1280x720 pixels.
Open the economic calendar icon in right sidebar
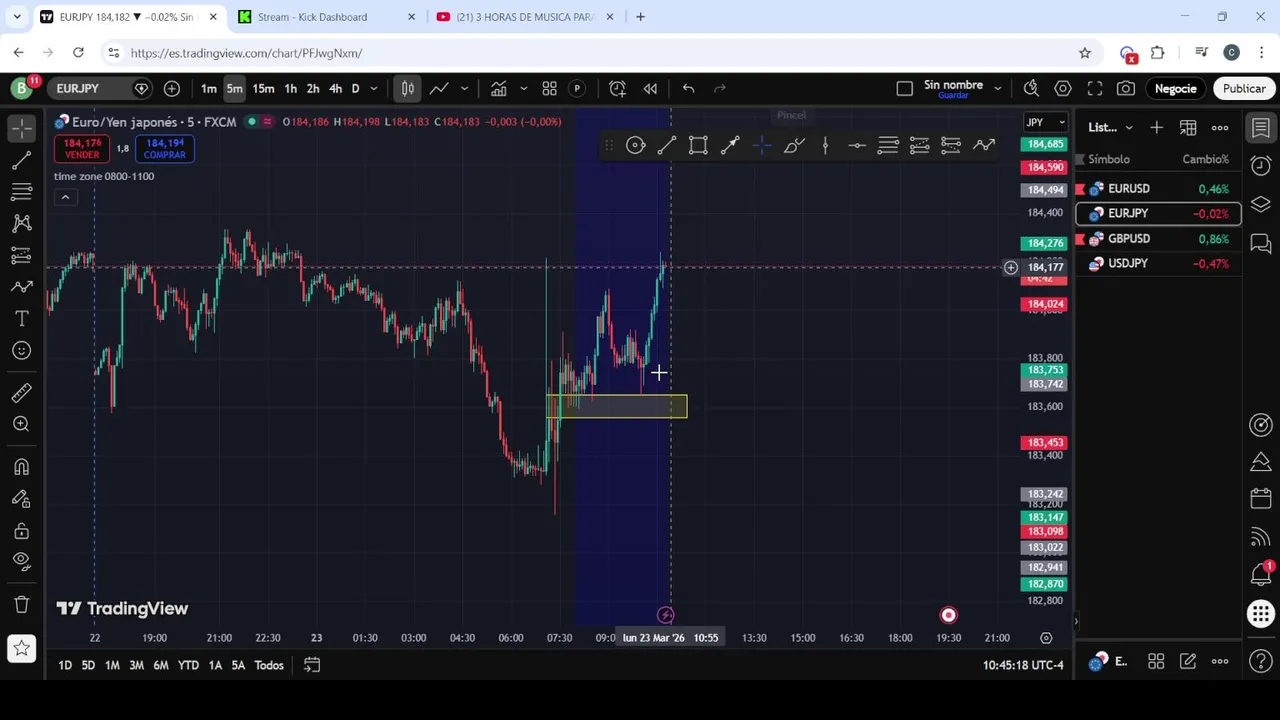pyautogui.click(x=1261, y=499)
